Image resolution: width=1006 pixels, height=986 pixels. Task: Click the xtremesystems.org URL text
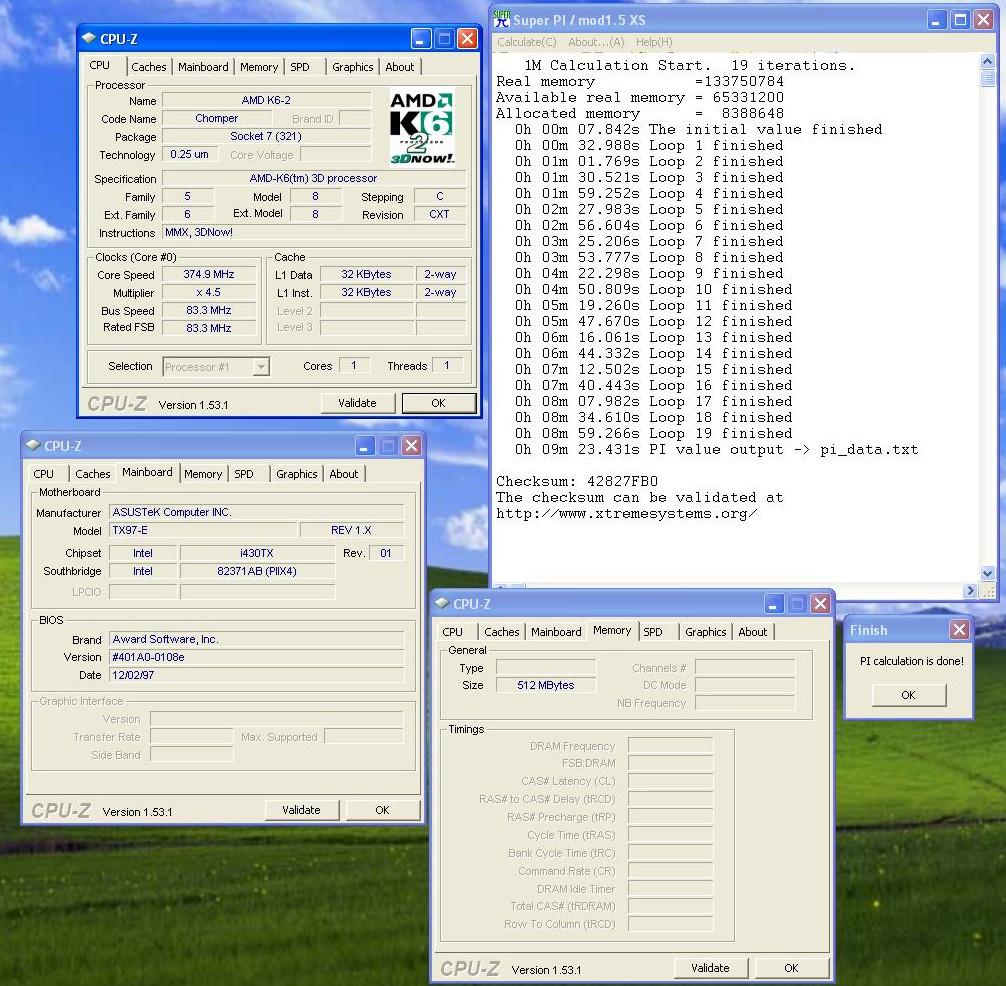click(626, 513)
